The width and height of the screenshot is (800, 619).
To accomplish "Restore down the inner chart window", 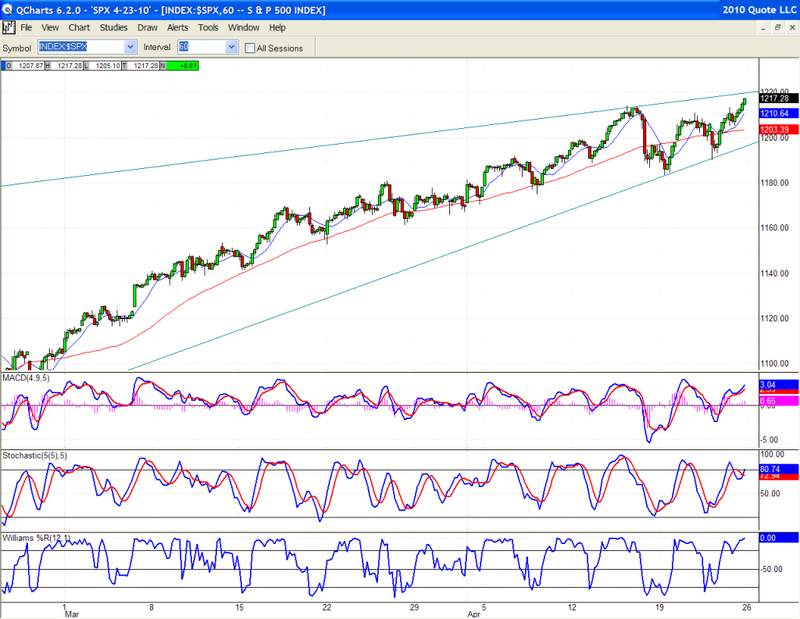I will coord(776,27).
